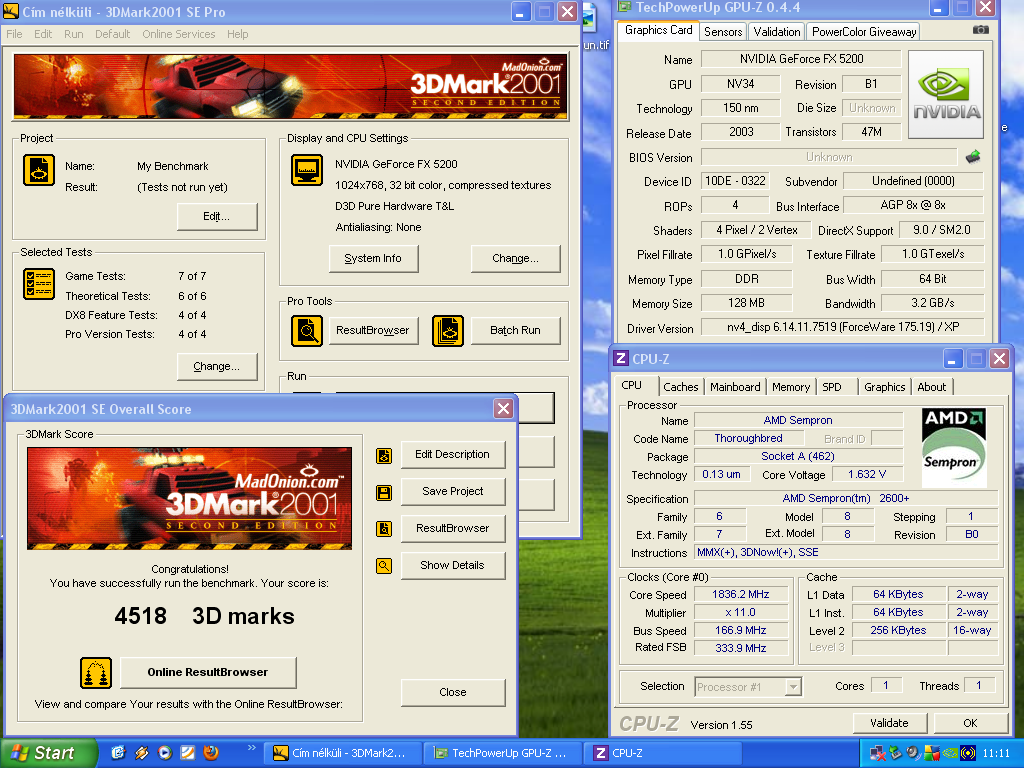Open the Online Services menu
1024x768 pixels.
point(179,34)
